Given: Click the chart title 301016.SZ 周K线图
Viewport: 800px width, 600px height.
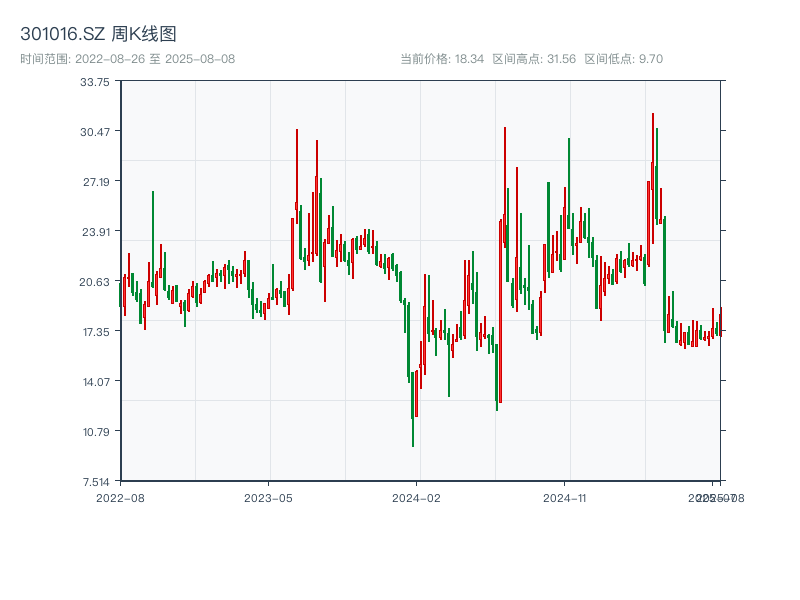Looking at the screenshot, I should click(x=98, y=34).
